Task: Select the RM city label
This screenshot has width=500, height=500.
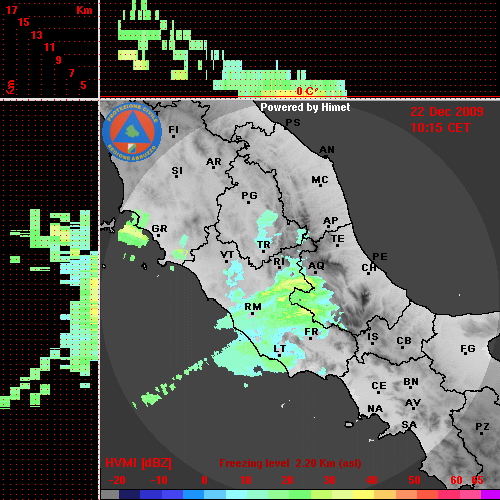Action: pyautogui.click(x=253, y=306)
